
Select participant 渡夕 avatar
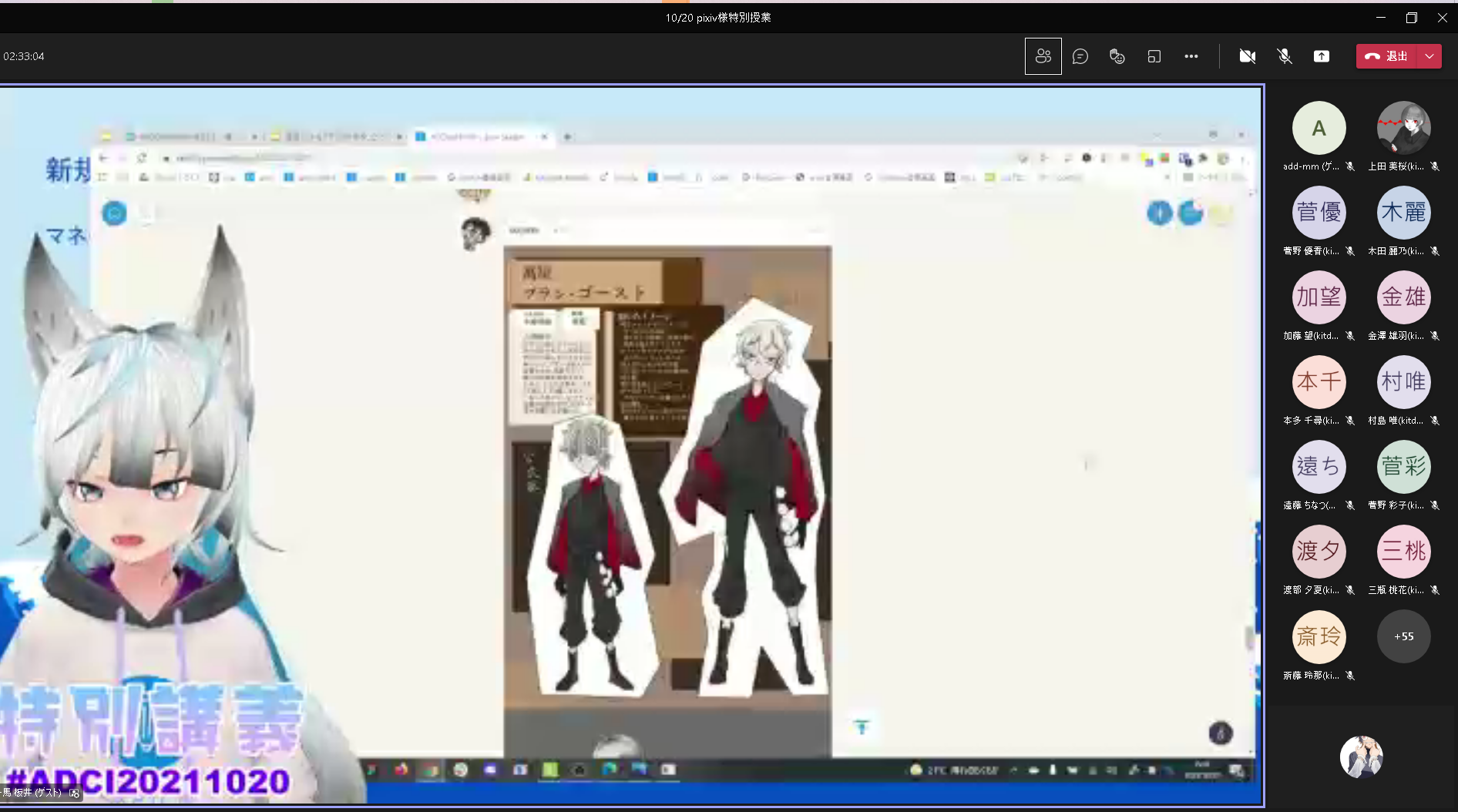[1319, 552]
